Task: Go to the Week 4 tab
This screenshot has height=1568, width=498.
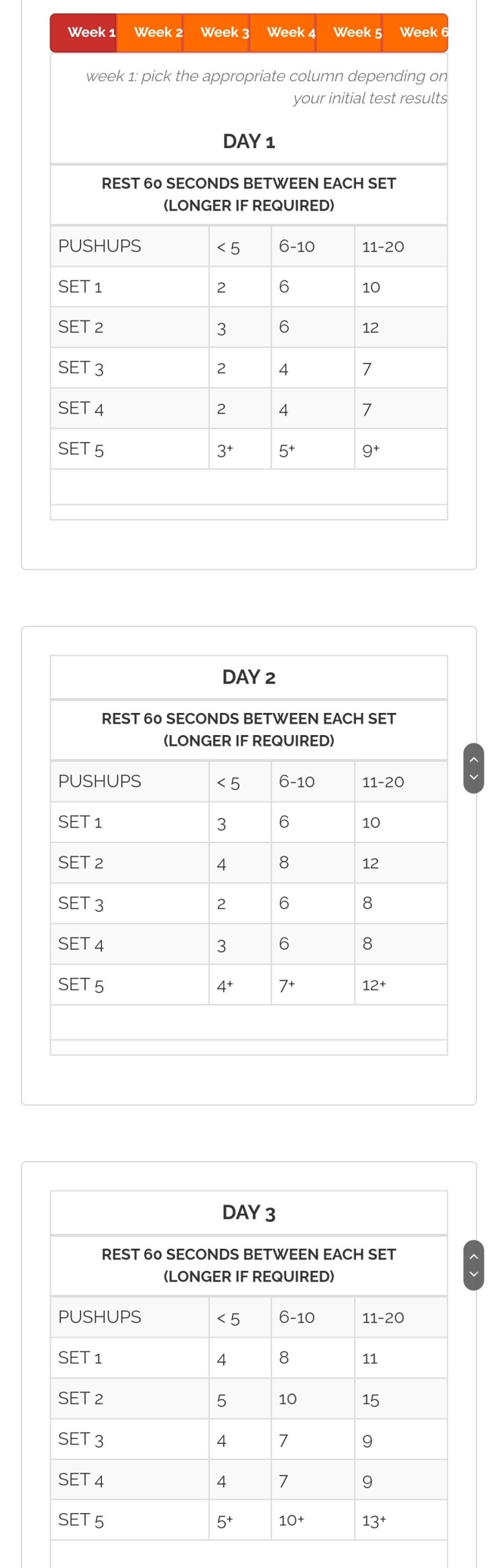Action: [283, 33]
